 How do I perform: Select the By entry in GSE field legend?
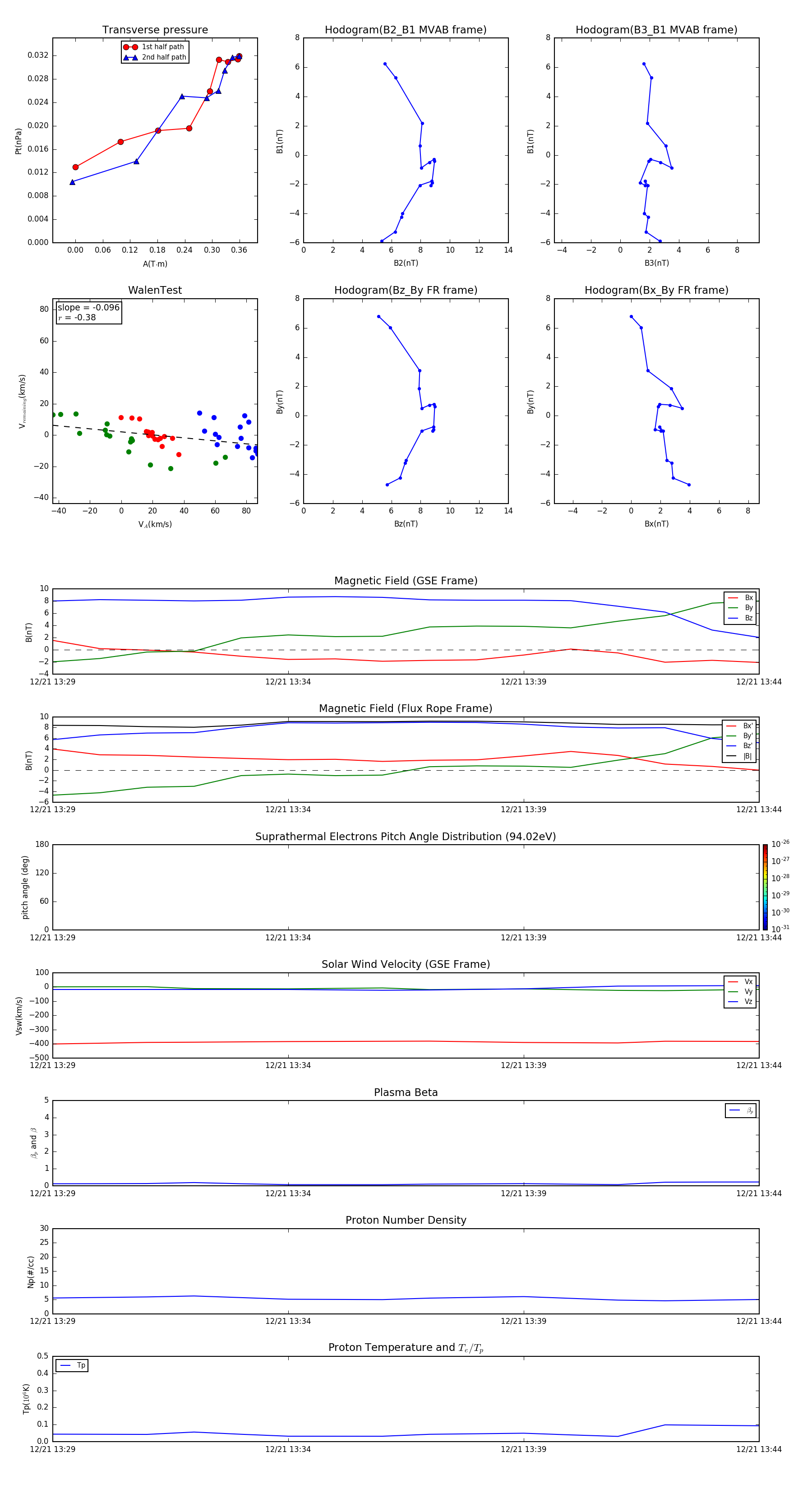[740, 608]
